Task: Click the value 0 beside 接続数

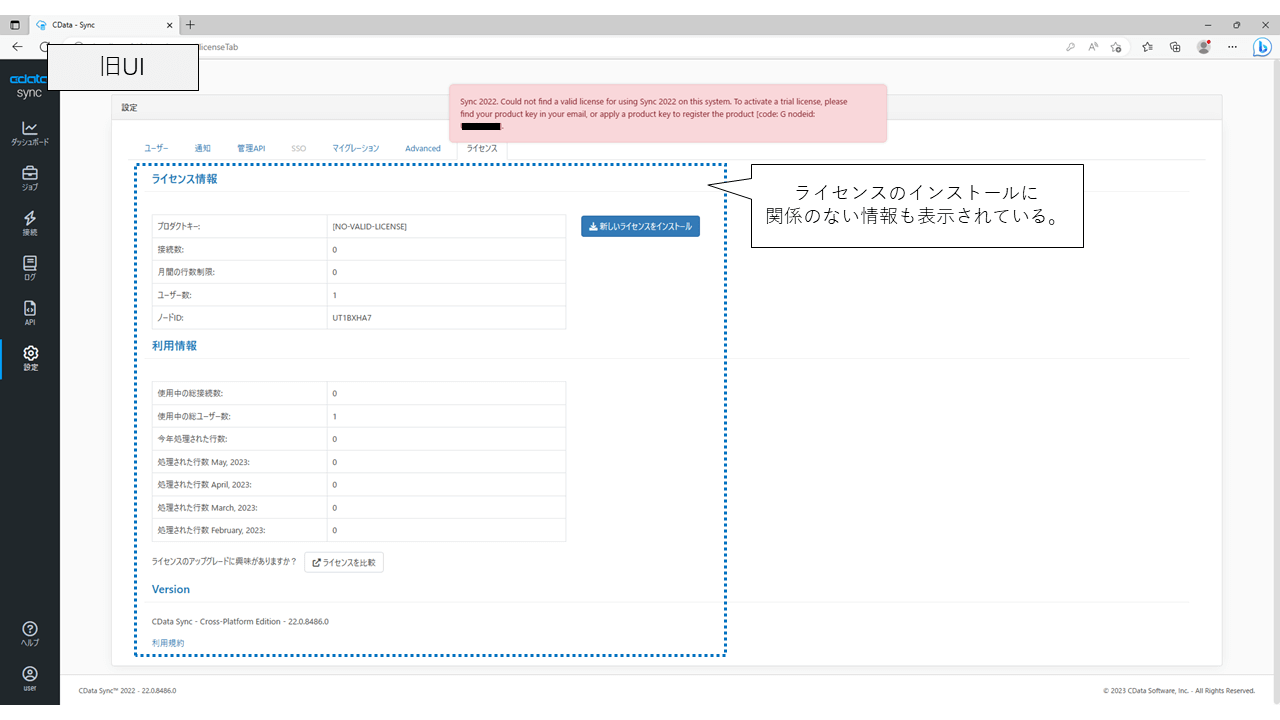Action: (335, 249)
